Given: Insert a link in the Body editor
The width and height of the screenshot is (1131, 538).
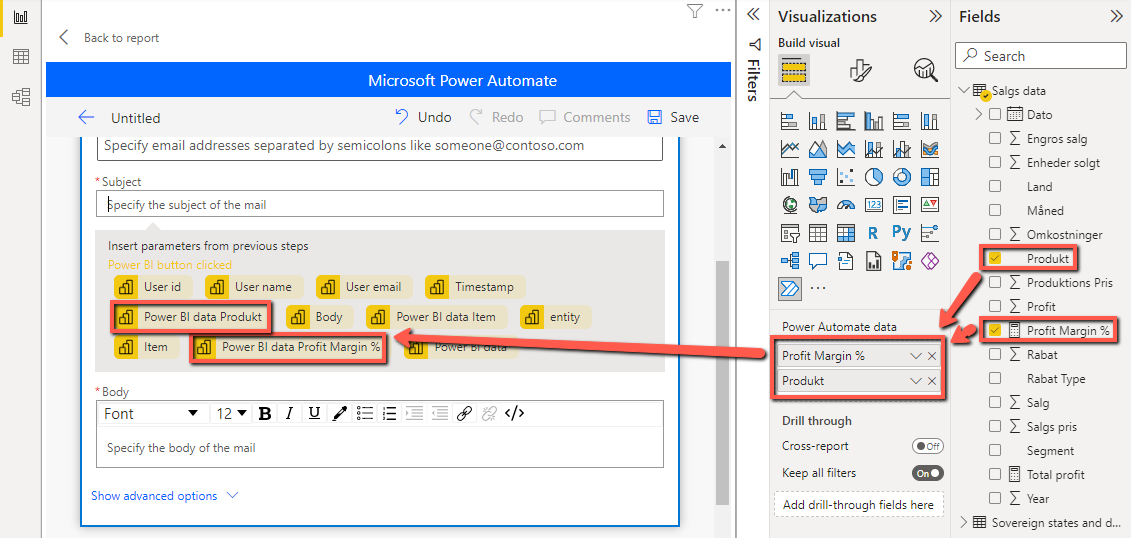Looking at the screenshot, I should pos(465,413).
